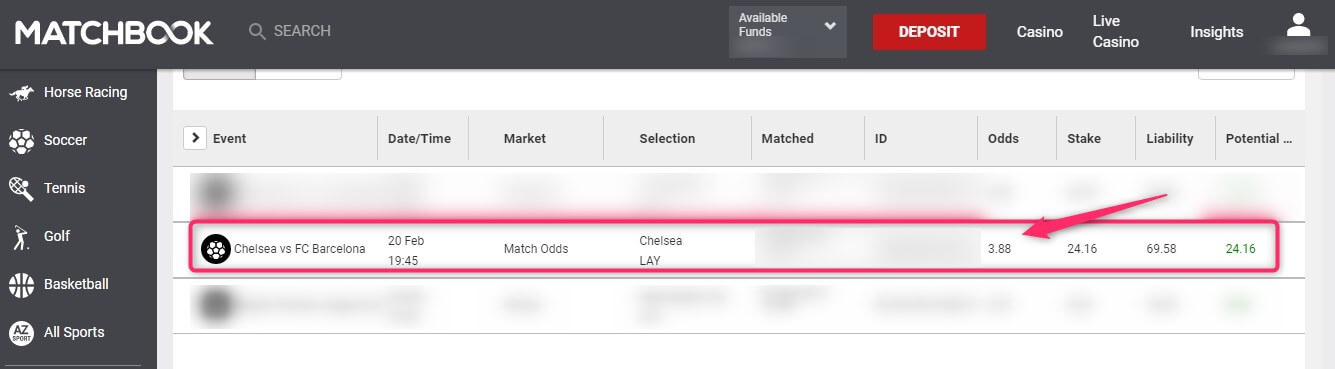
Task: Open All Sports AZ icon
Action: click(x=21, y=333)
